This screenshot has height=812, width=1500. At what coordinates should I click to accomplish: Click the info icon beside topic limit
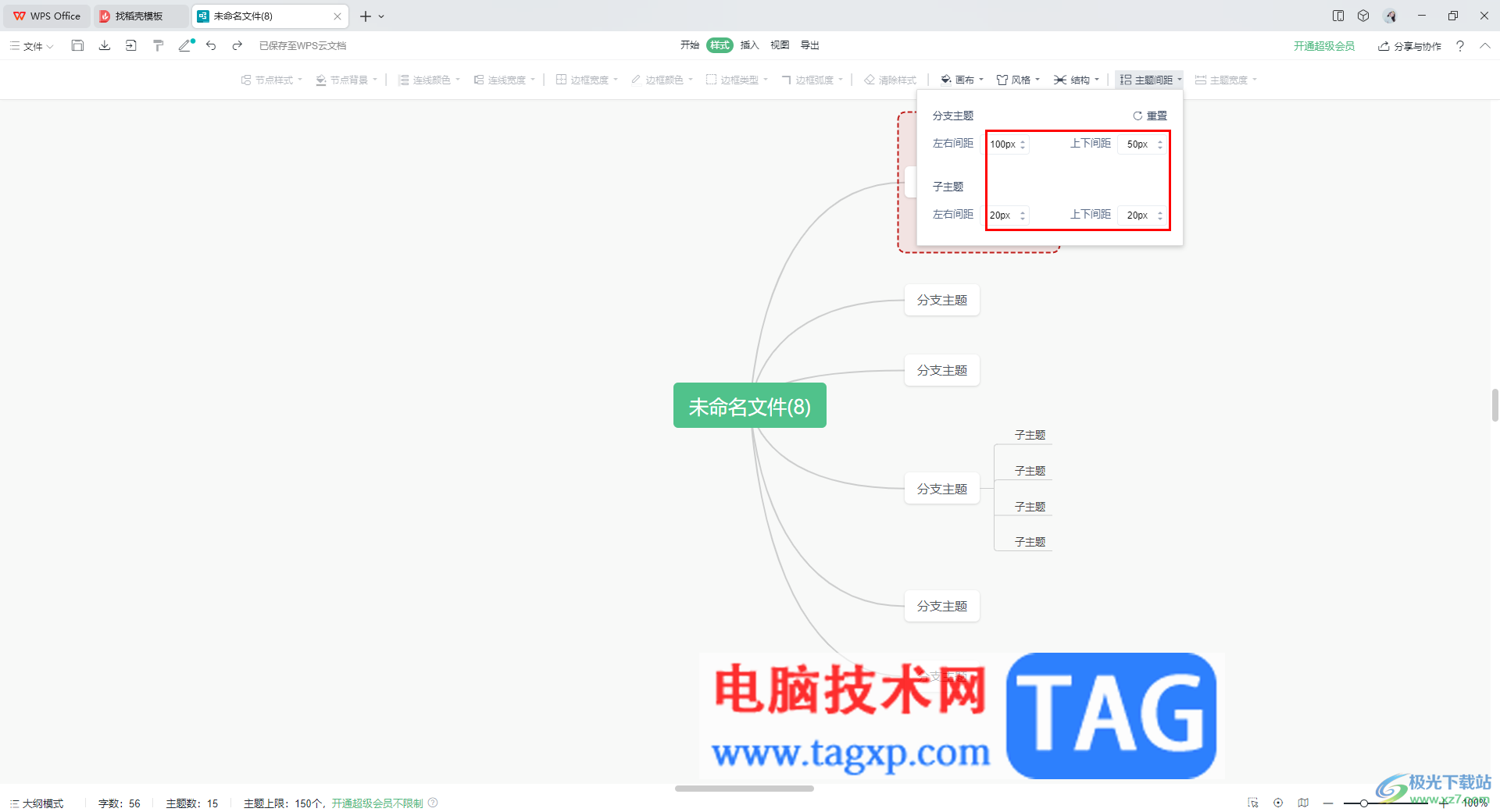point(433,803)
